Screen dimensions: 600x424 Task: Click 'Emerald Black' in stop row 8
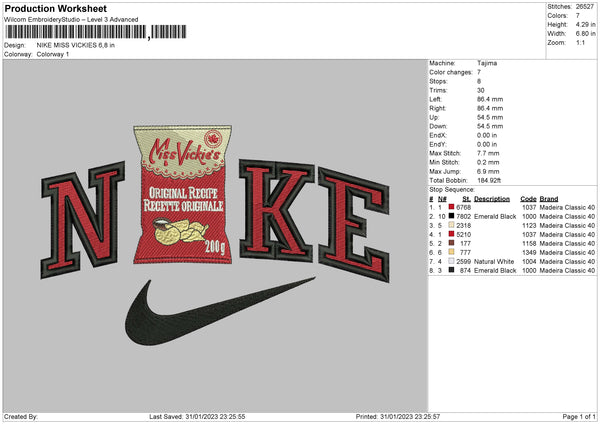click(495, 271)
